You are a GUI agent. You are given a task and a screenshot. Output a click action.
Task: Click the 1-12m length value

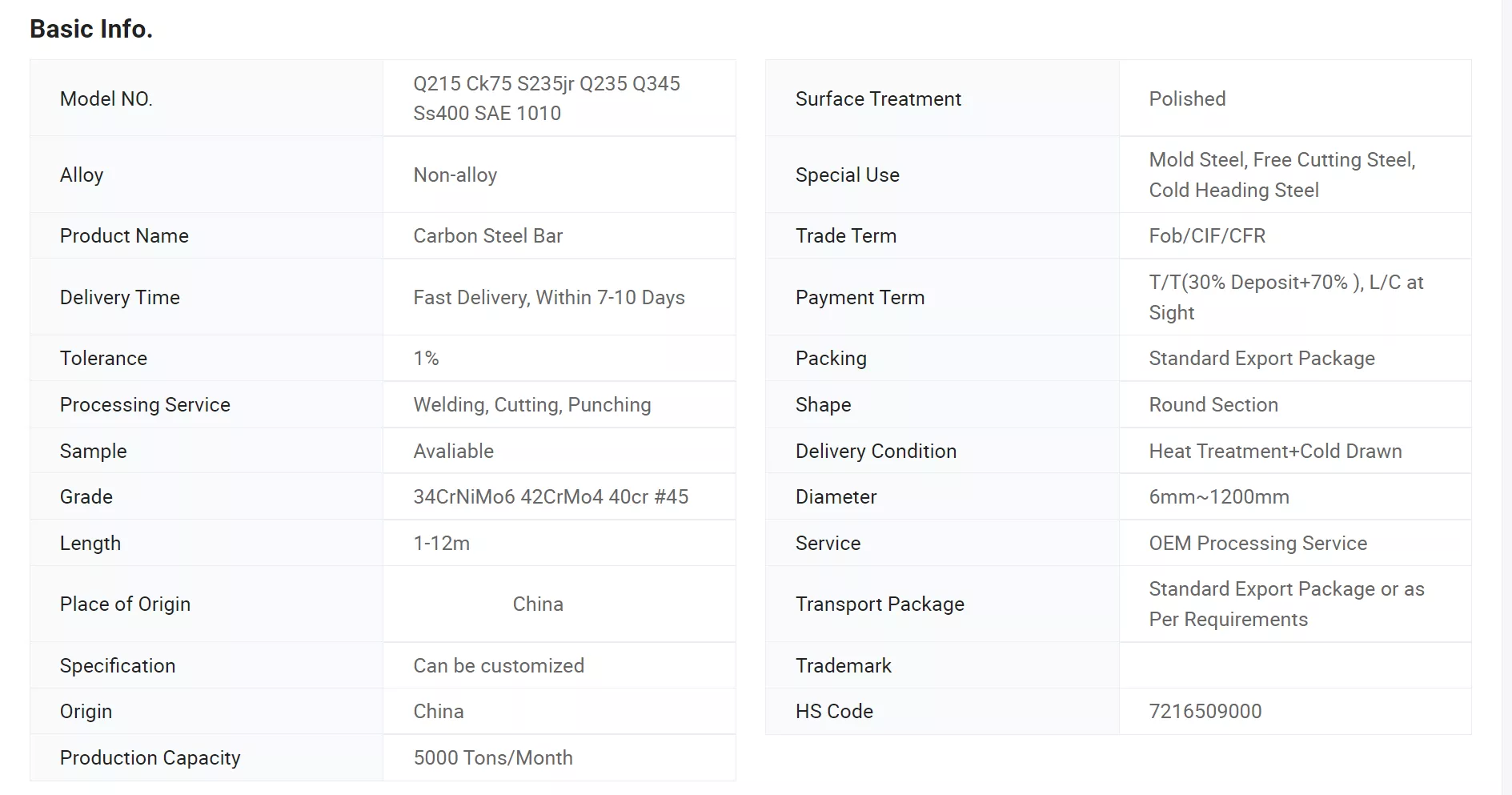point(442,543)
